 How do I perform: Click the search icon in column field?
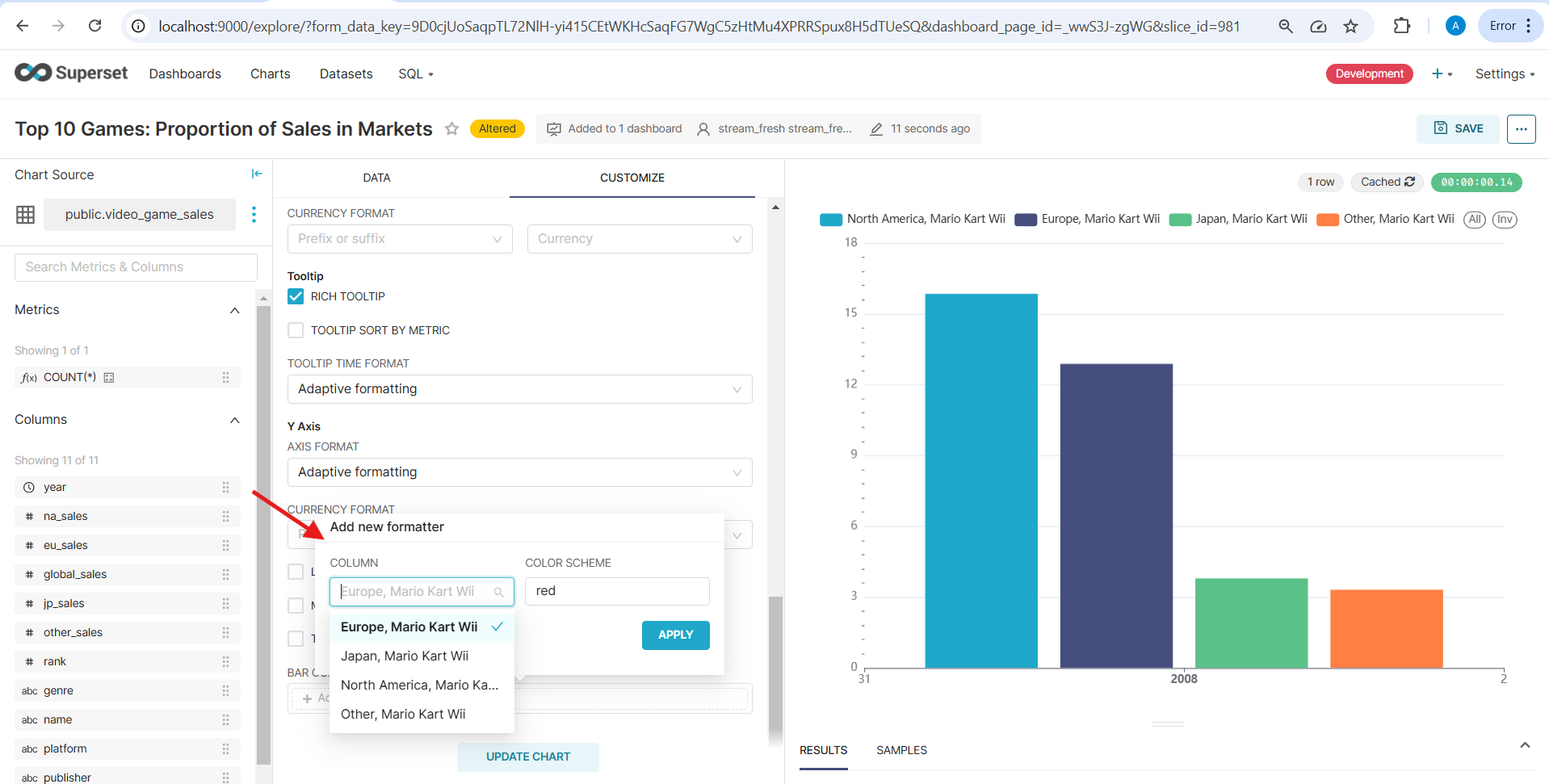(499, 592)
